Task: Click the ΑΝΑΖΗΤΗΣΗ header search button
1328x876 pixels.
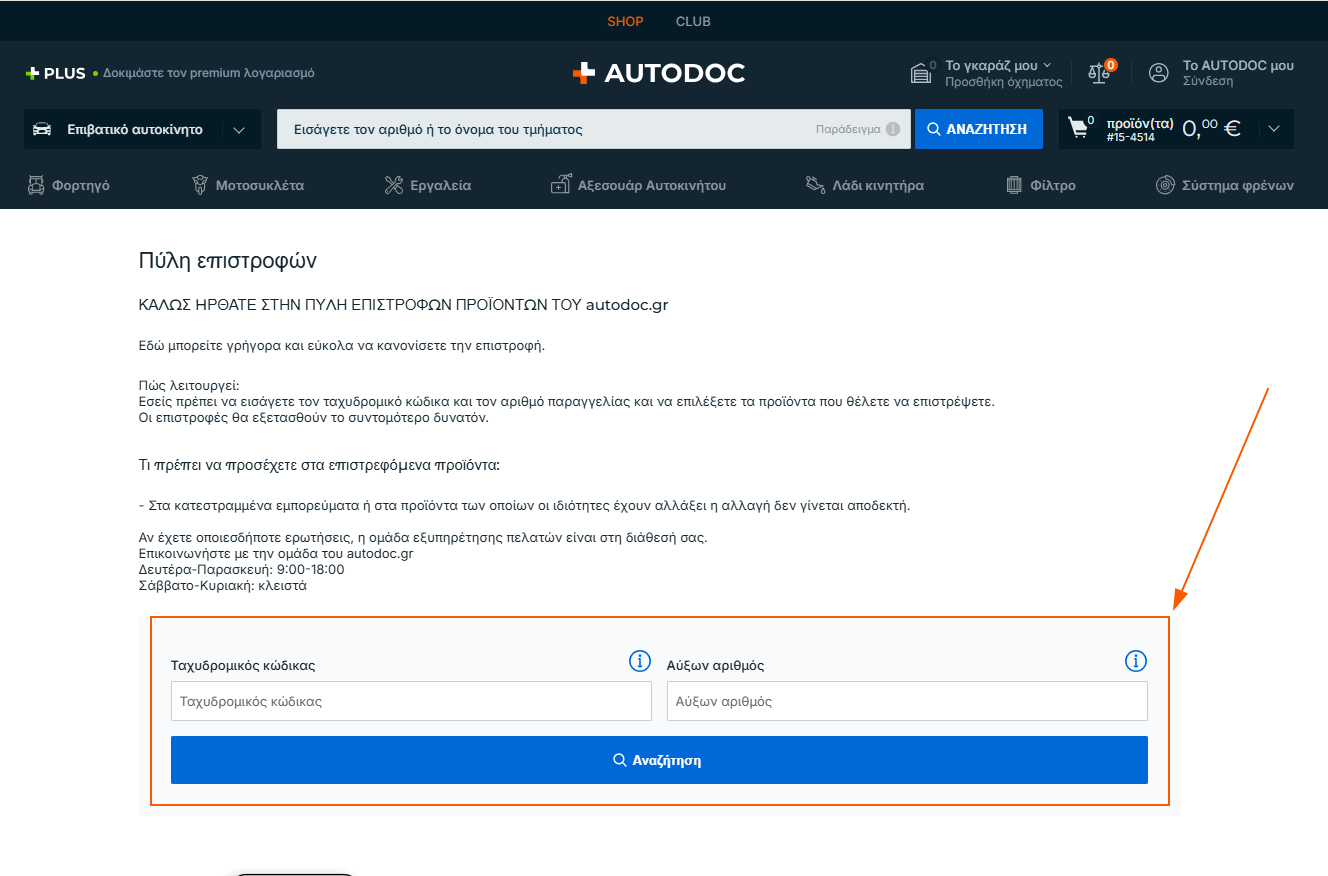Action: pos(979,129)
